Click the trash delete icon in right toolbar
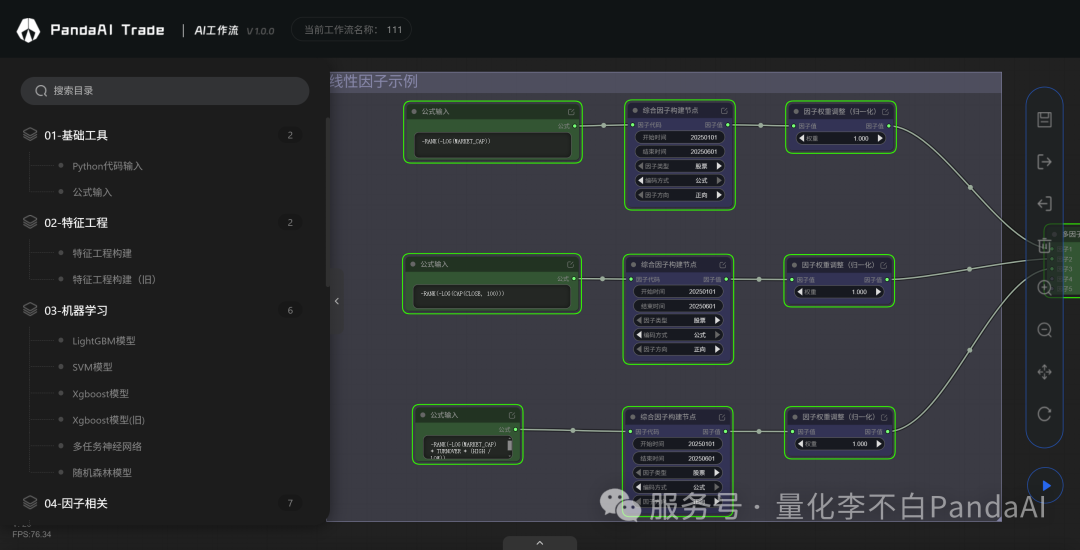 pos(1044,246)
